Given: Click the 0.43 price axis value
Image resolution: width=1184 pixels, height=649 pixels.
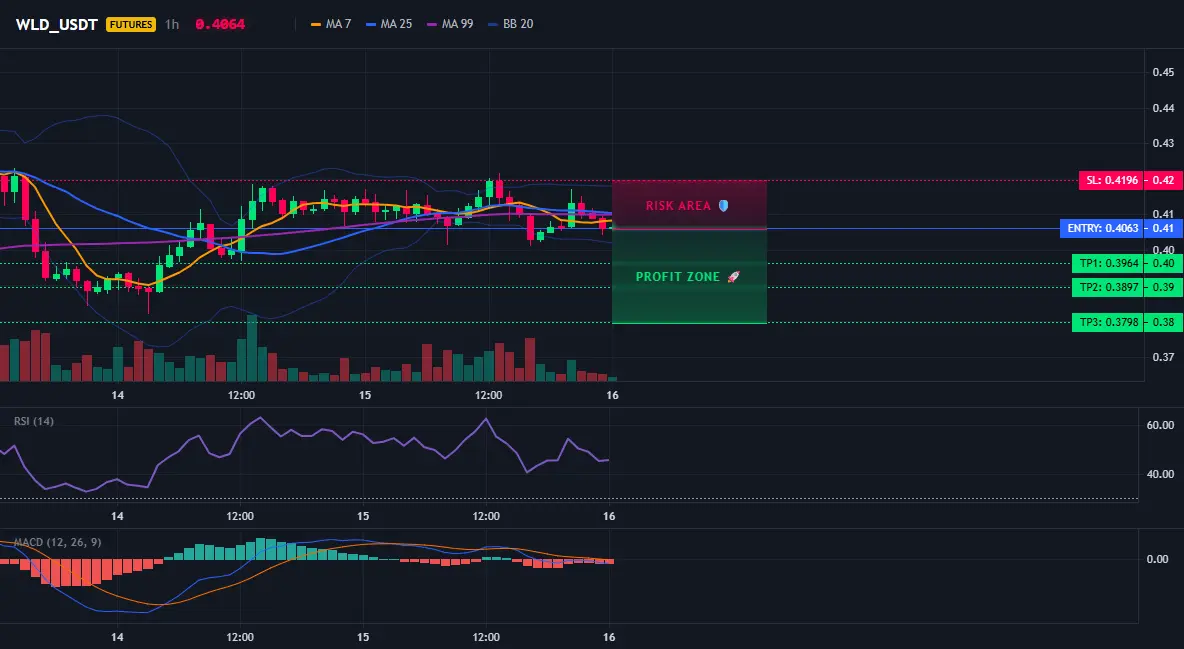Looking at the screenshot, I should pos(1163,143).
